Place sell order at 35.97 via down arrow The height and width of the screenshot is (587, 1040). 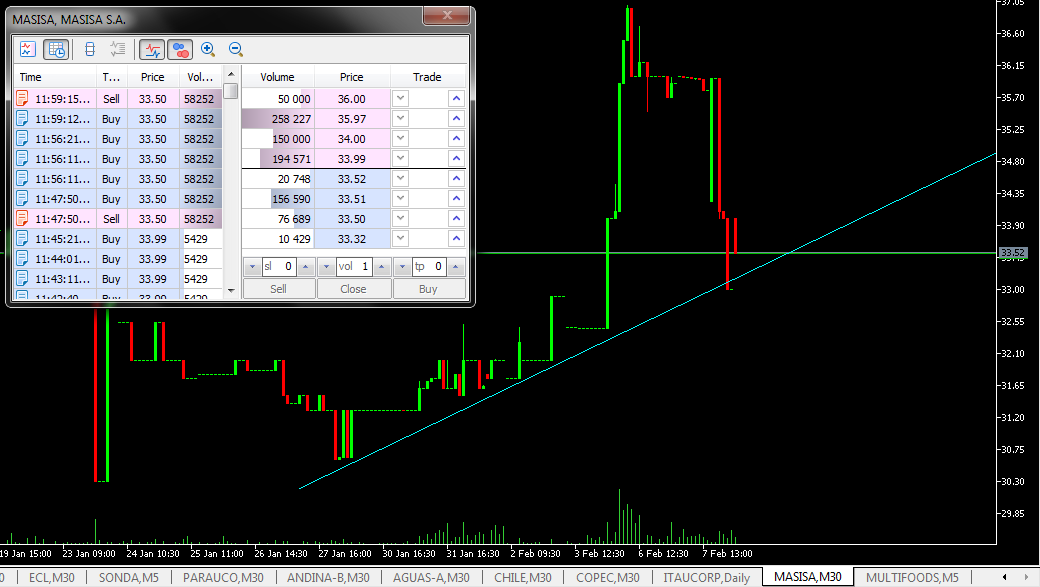point(400,119)
